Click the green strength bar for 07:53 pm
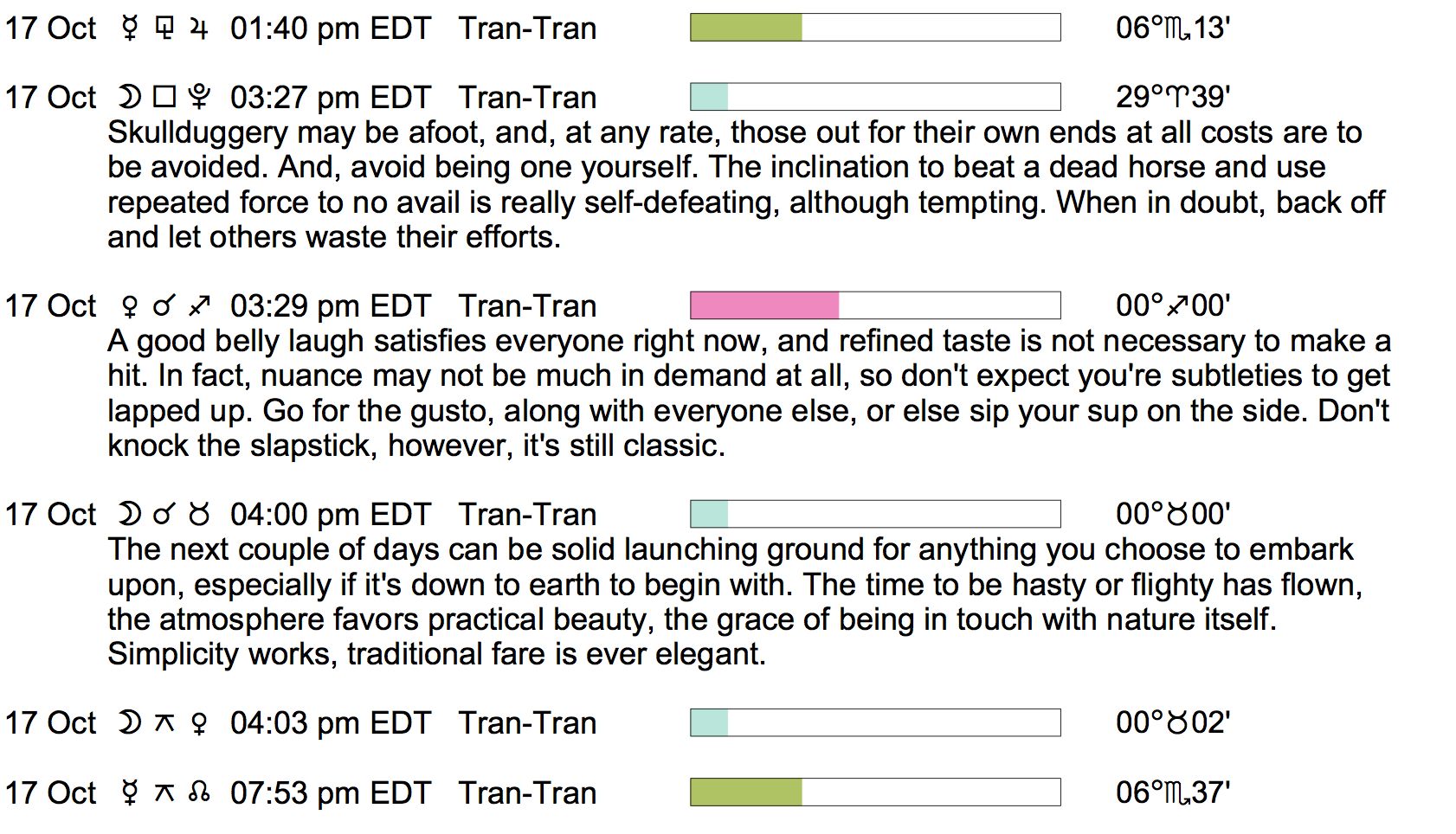The image size is (1456, 834). 746,792
